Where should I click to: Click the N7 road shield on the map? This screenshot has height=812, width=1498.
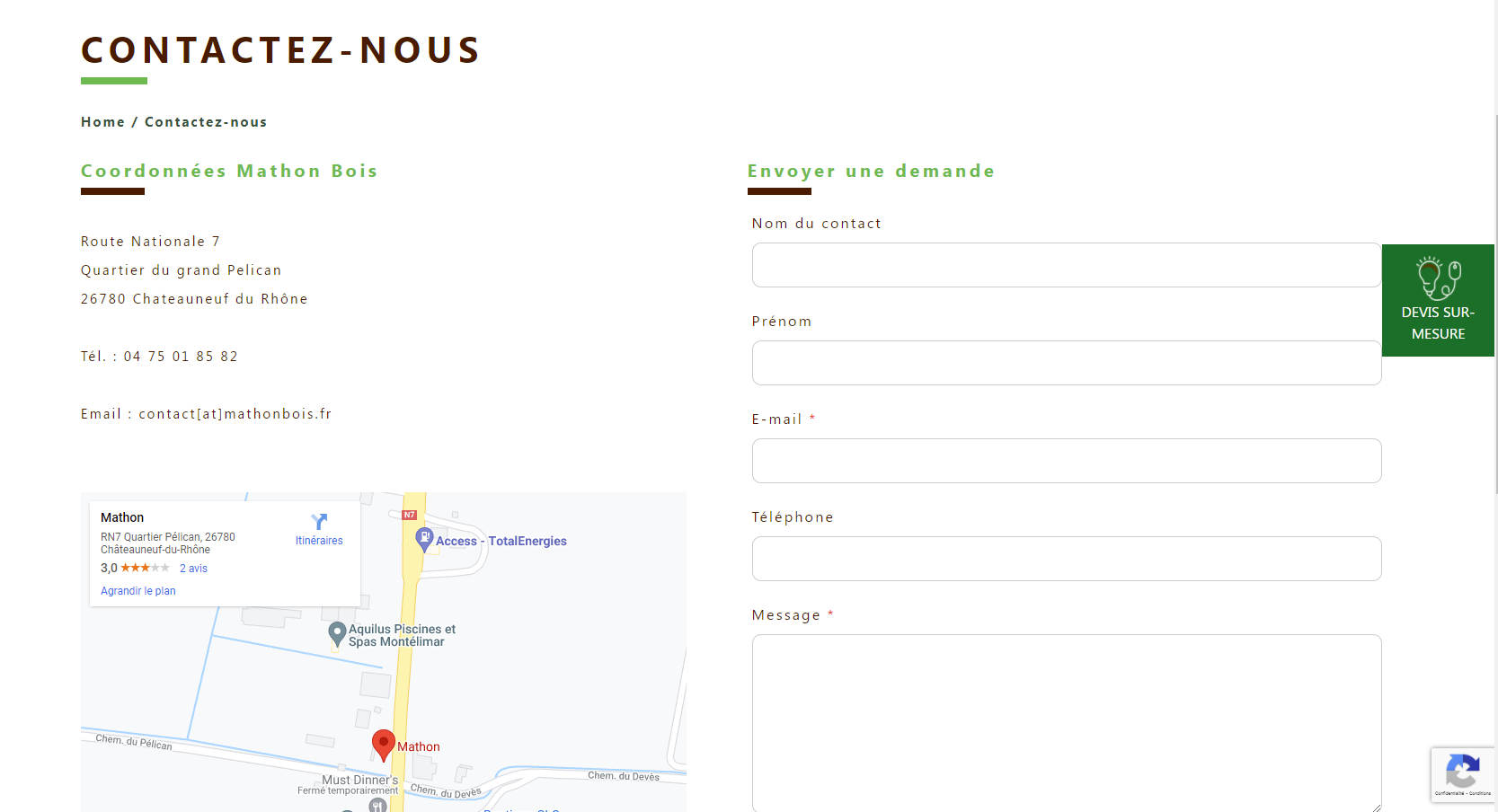click(410, 515)
